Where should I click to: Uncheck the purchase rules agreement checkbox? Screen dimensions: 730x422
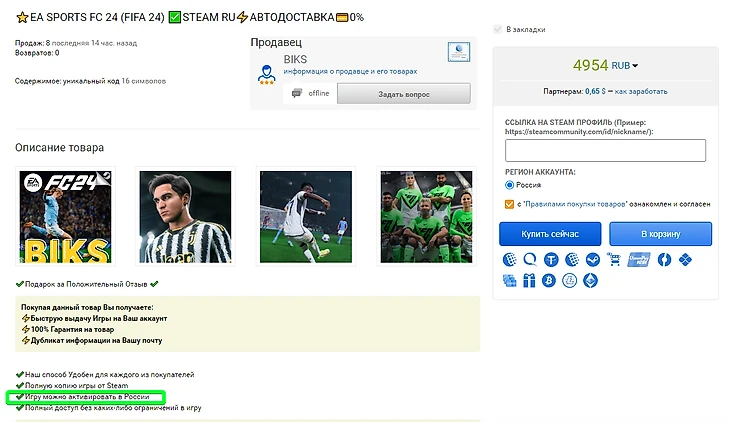[509, 204]
